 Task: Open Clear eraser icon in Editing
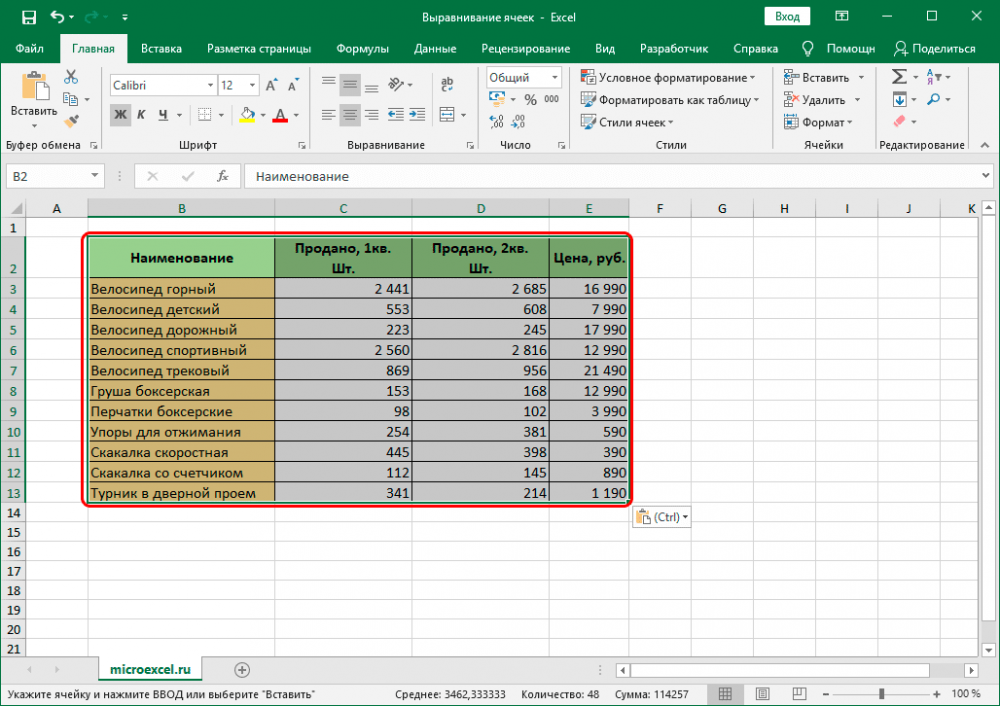click(899, 121)
